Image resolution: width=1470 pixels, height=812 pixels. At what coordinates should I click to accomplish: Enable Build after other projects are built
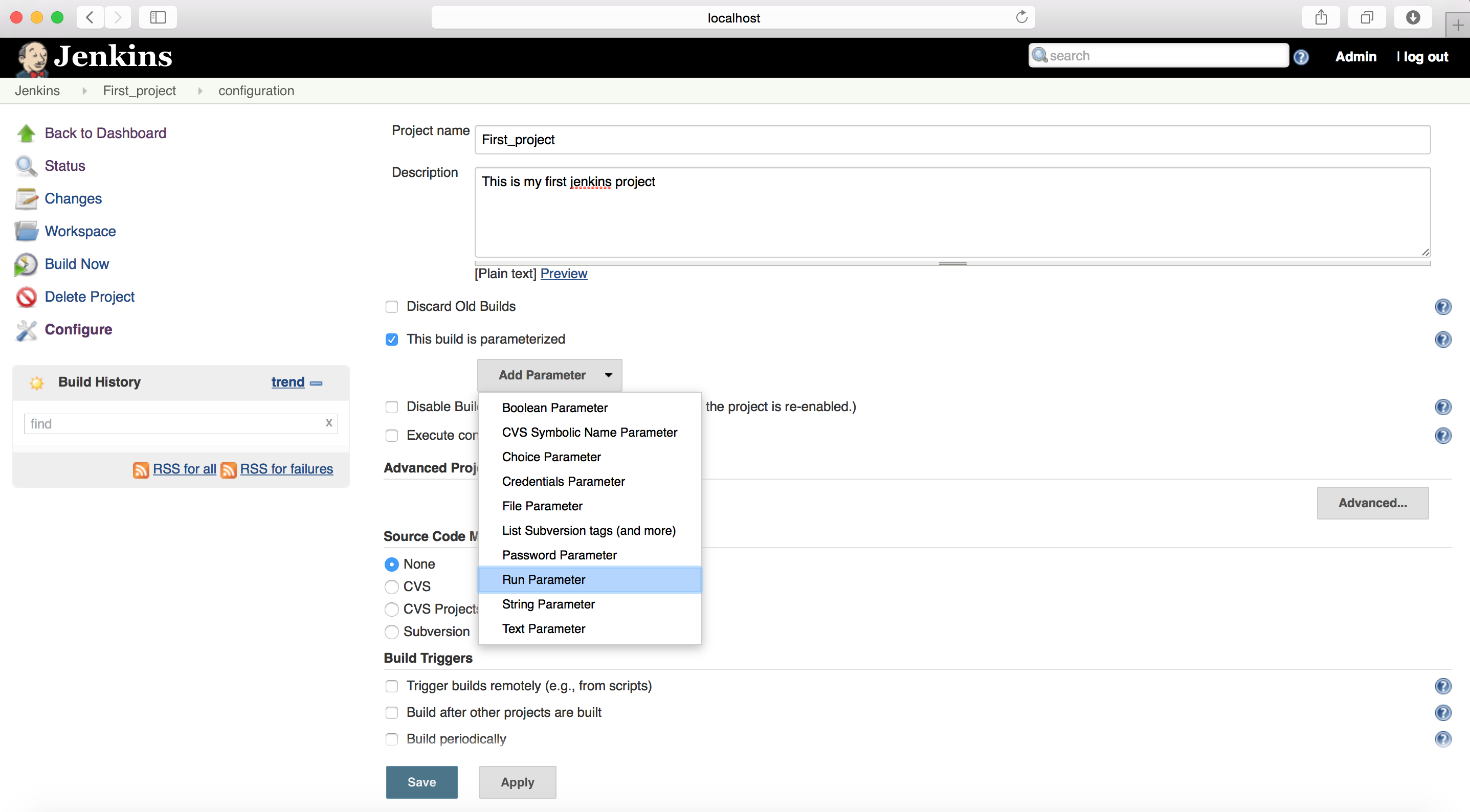coord(391,713)
